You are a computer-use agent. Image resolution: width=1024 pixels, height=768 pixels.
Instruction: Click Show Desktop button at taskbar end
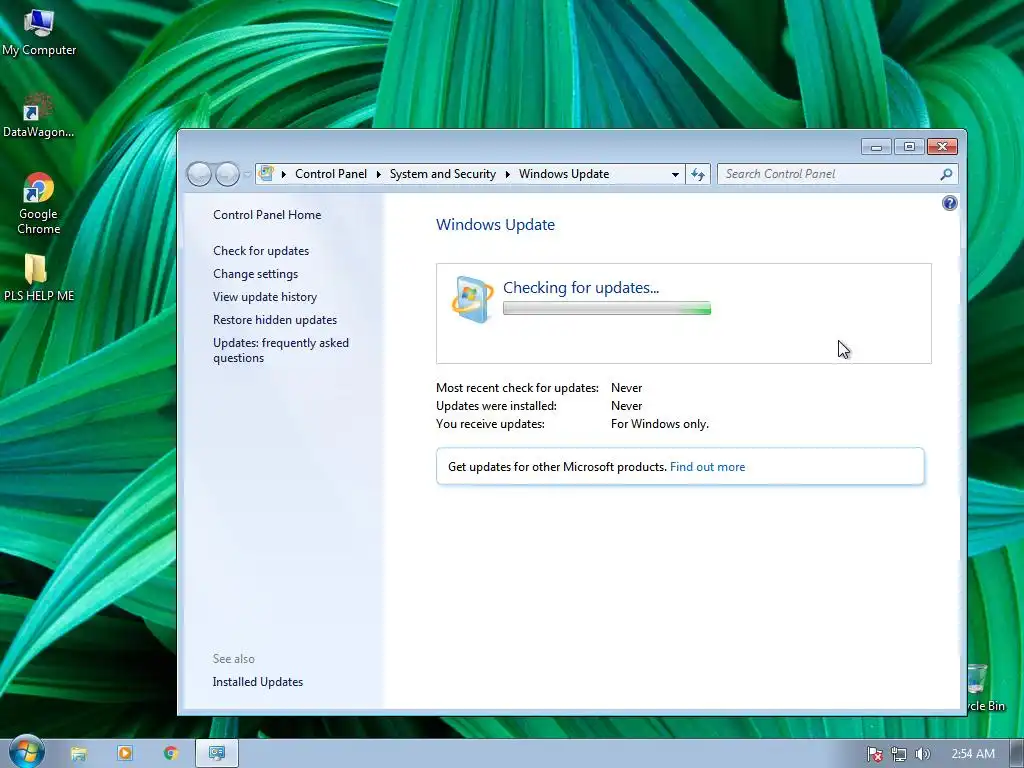click(1017, 754)
